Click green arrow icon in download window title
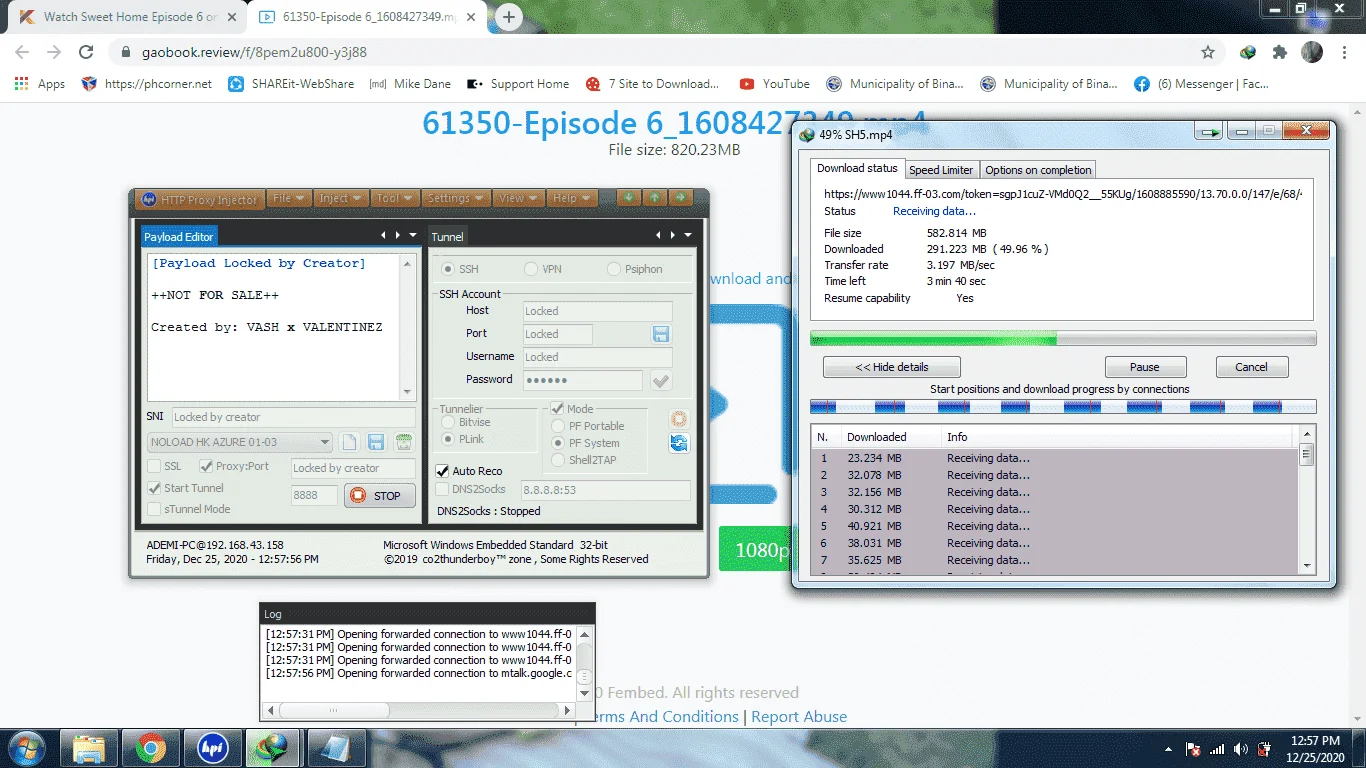This screenshot has width=1366, height=768. click(1211, 132)
